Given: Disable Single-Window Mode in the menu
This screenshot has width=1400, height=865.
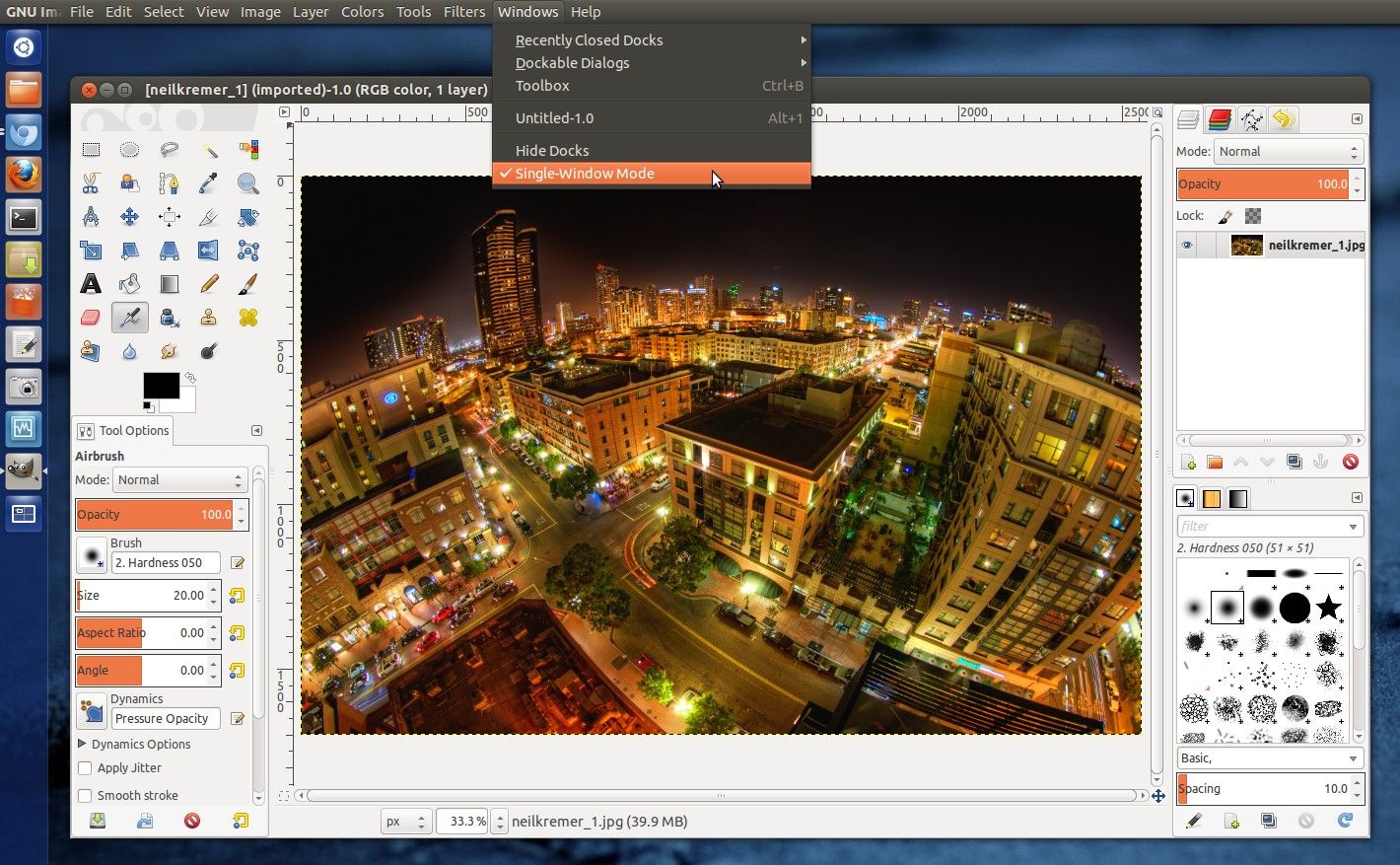Looking at the screenshot, I should click(x=585, y=173).
